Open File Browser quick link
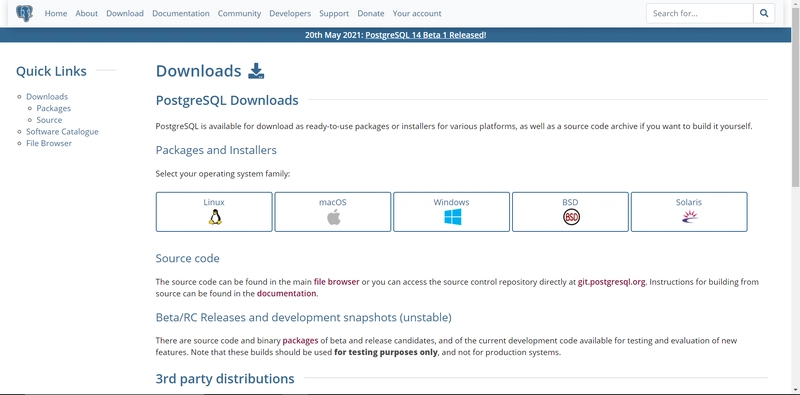The width and height of the screenshot is (800, 395). coord(49,143)
